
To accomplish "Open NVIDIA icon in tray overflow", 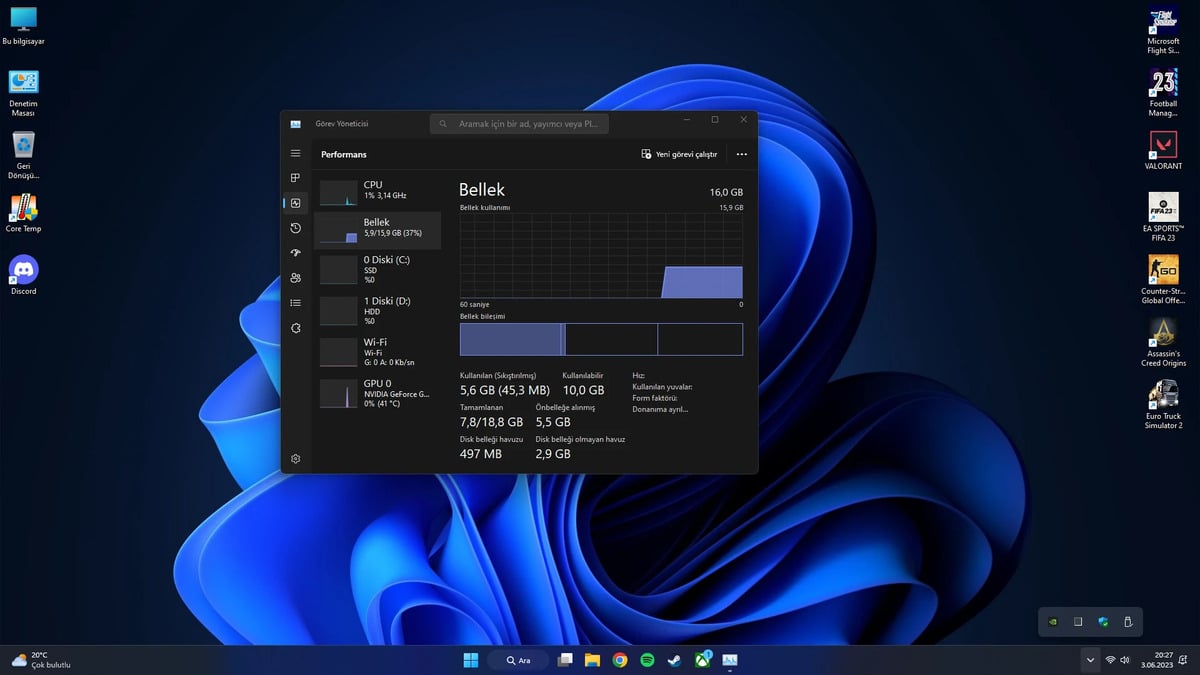I will [1052, 621].
